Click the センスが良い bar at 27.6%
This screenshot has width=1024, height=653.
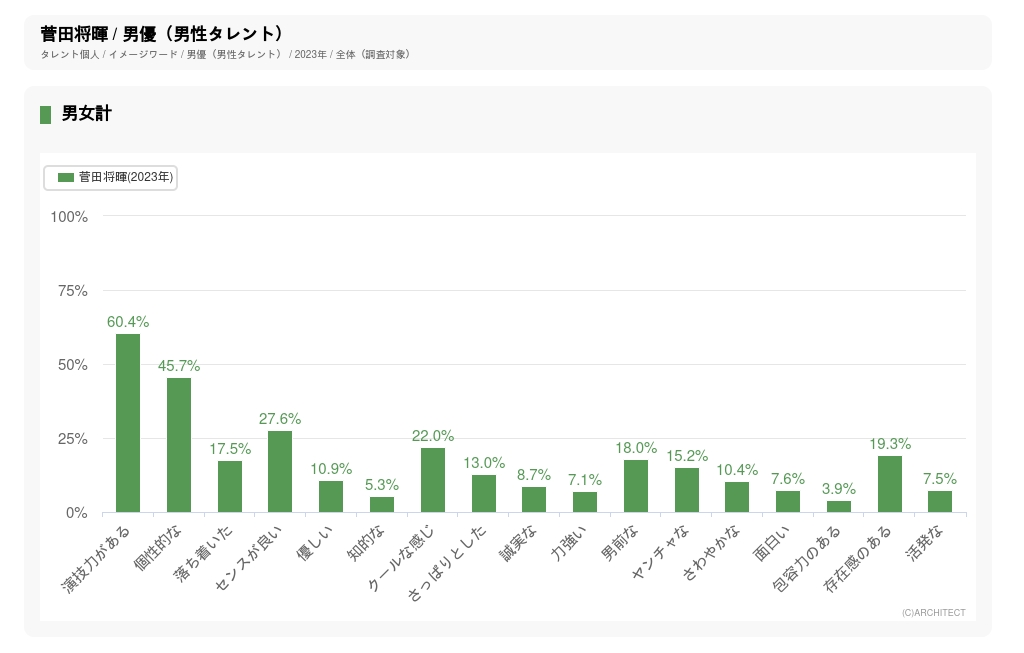[280, 472]
